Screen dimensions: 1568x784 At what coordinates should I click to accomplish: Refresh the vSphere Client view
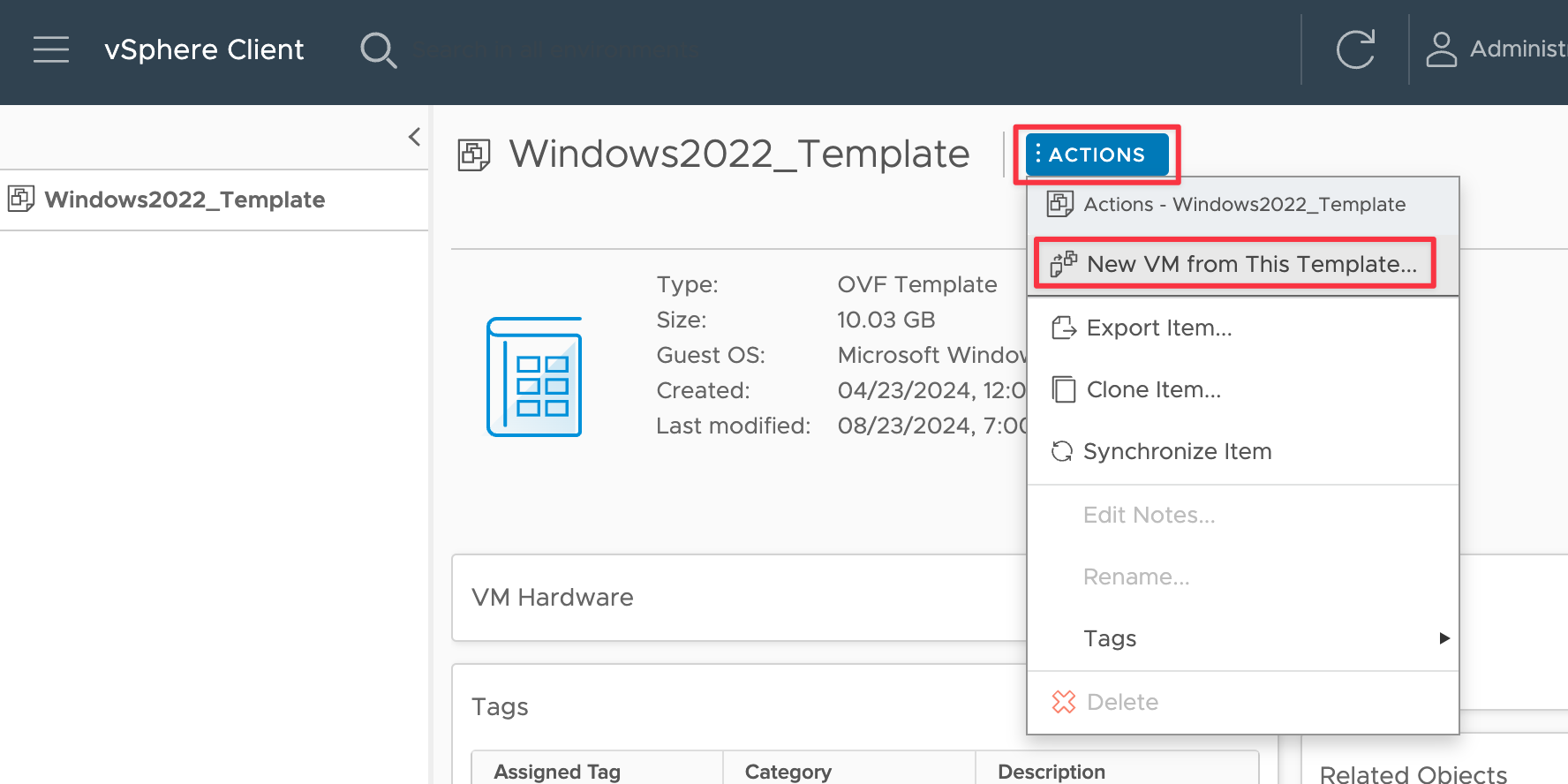pyautogui.click(x=1355, y=49)
